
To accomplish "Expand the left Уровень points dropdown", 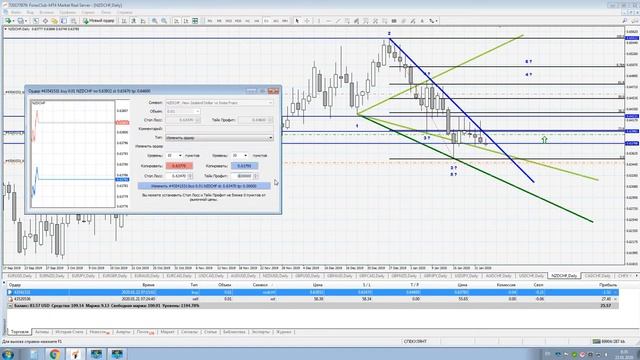I will coord(180,156).
